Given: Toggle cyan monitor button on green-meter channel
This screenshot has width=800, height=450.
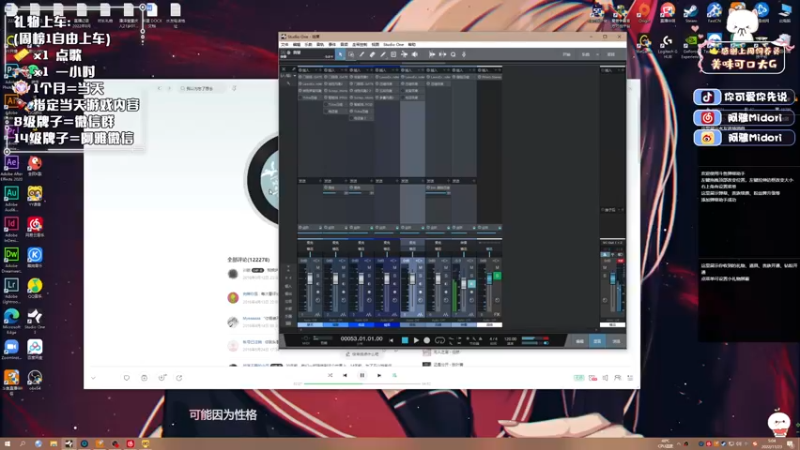Looking at the screenshot, I should (x=471, y=284).
